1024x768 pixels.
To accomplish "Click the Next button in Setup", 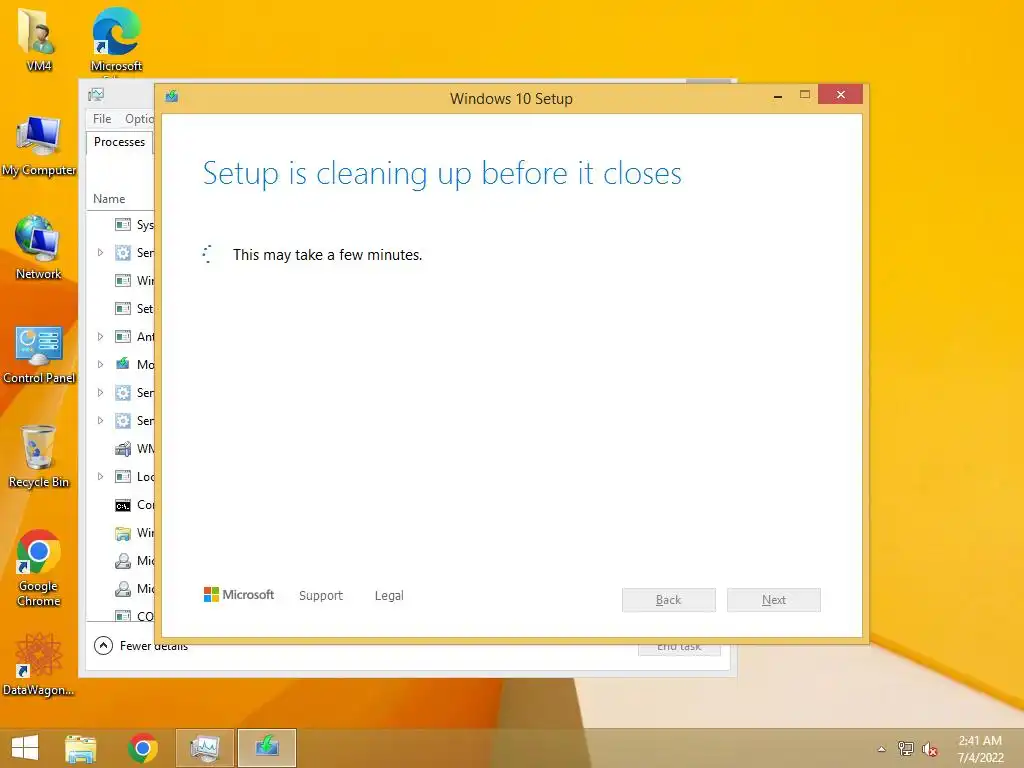I will click(x=774, y=600).
